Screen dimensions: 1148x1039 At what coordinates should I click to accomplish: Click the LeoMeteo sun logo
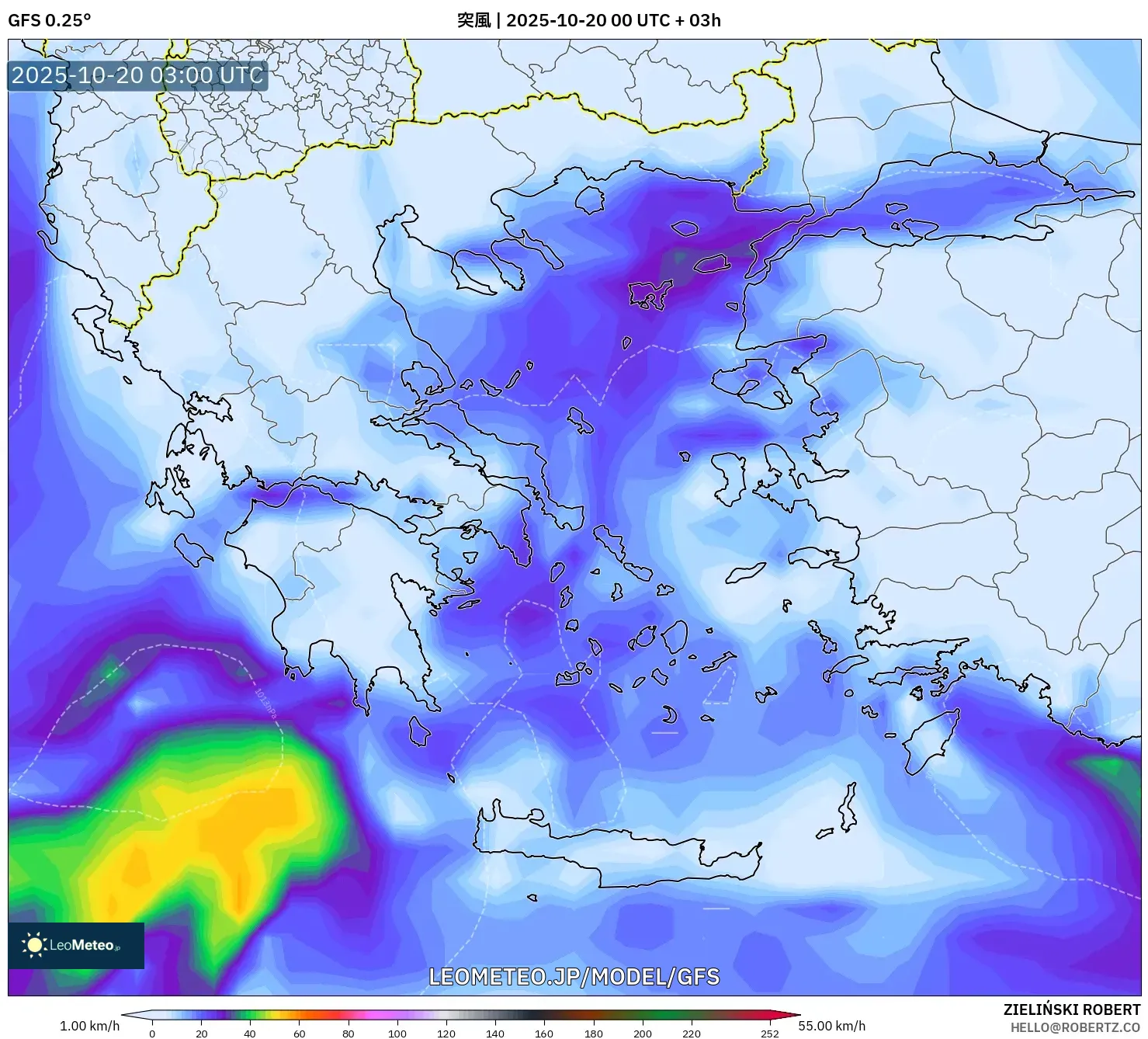35,945
